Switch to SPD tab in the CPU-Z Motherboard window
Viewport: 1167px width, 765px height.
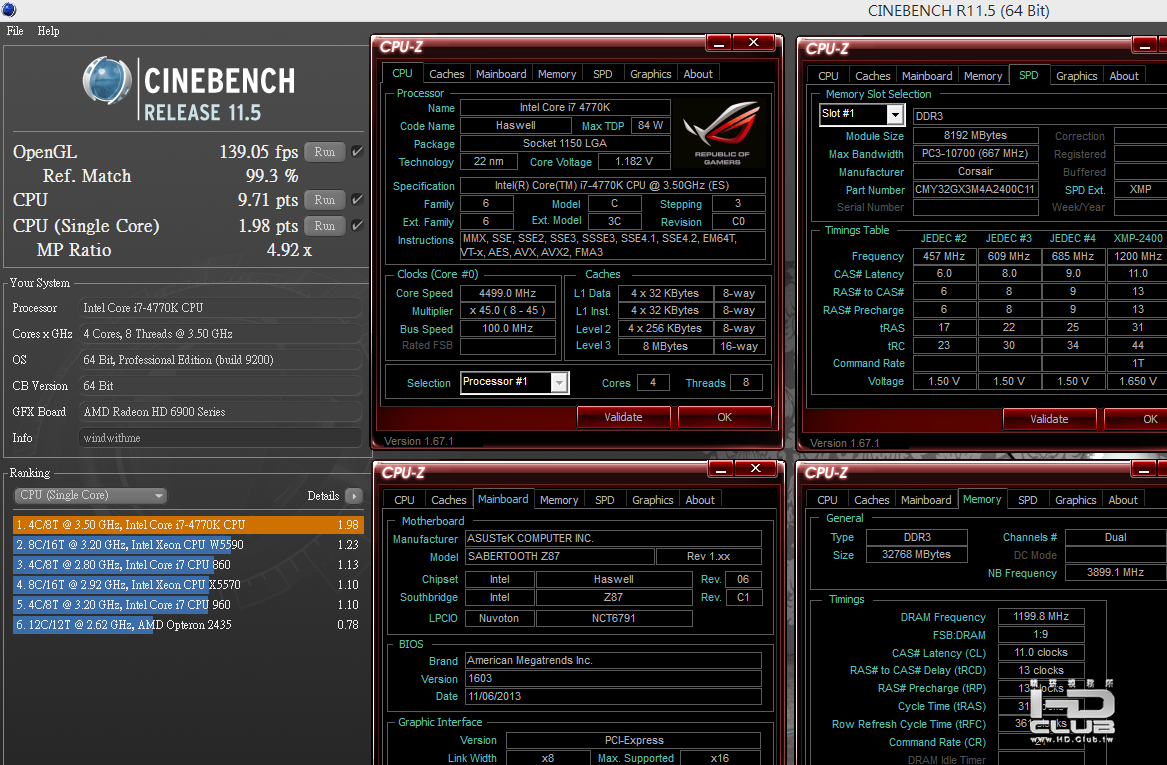click(605, 501)
